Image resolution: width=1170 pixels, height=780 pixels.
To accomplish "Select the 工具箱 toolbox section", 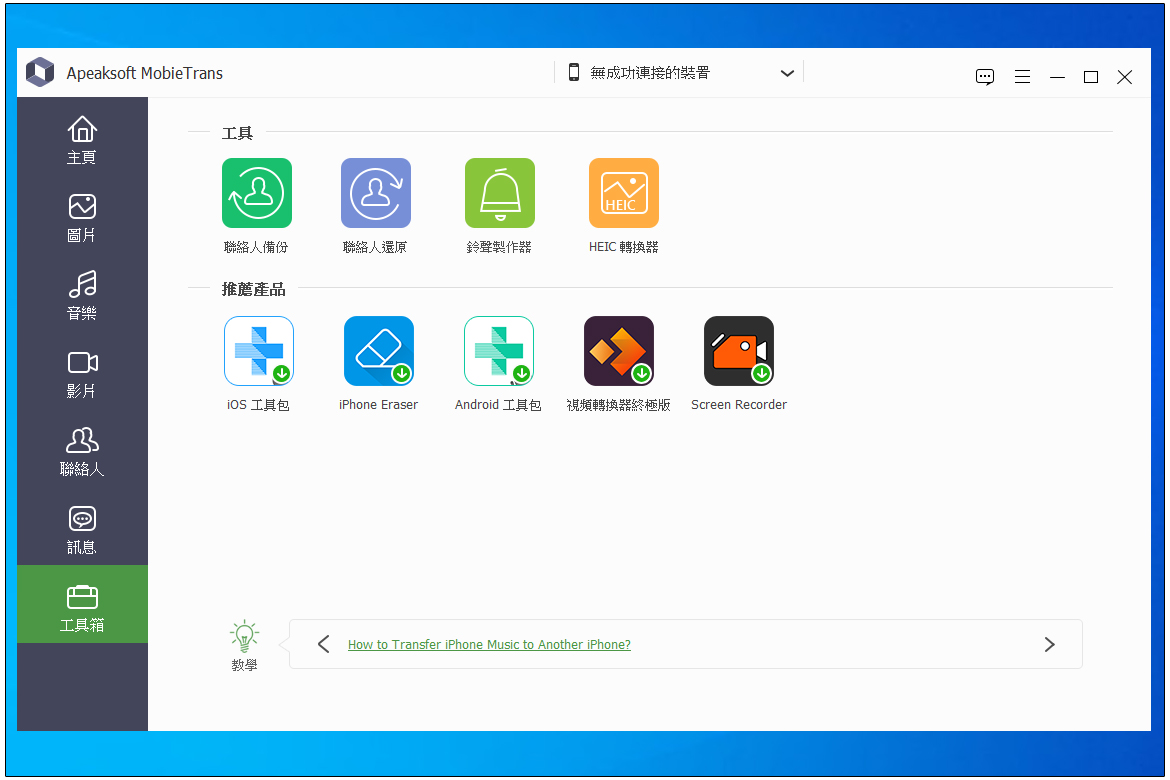I will [x=82, y=604].
